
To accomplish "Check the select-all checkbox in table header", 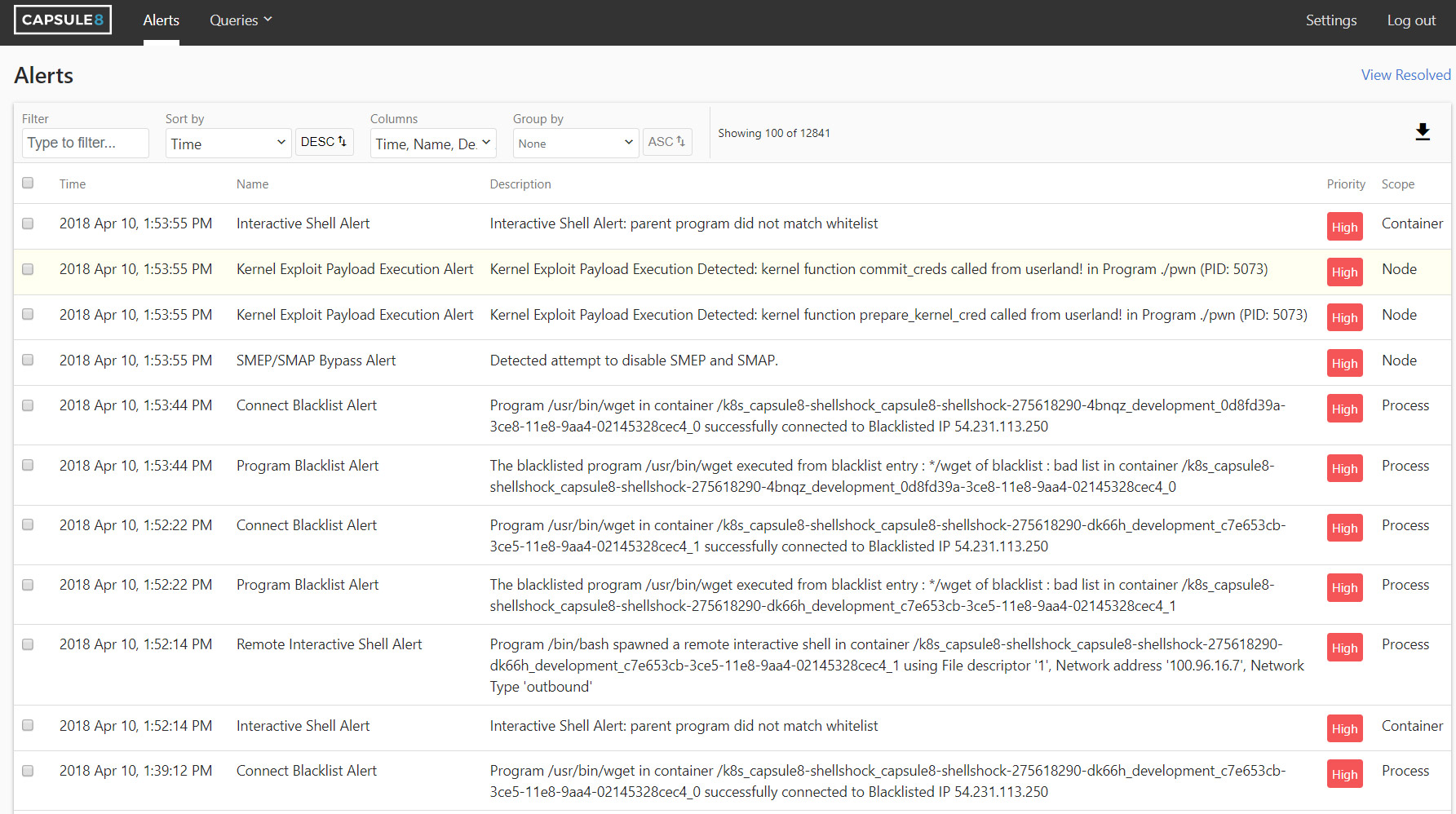I will tap(28, 183).
